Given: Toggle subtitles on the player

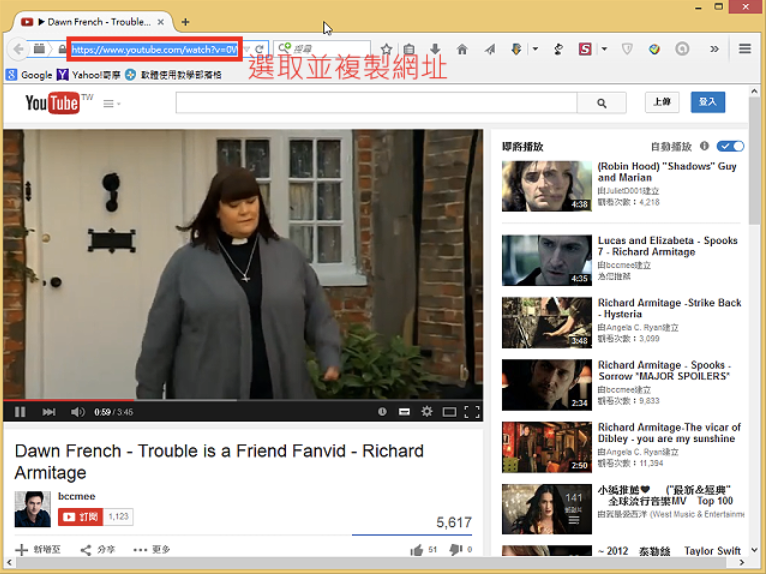Looking at the screenshot, I should click(x=404, y=412).
